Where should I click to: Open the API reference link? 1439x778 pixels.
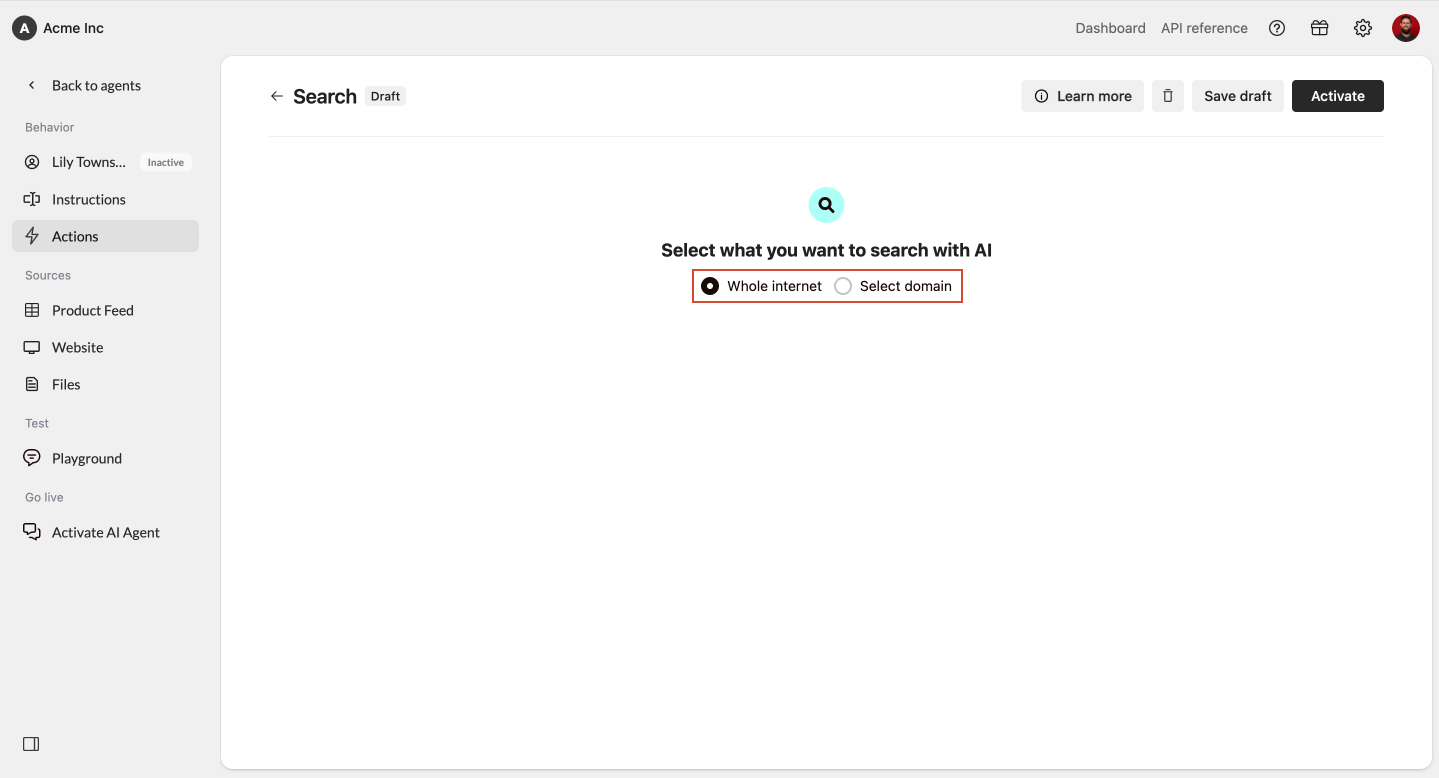click(1204, 28)
